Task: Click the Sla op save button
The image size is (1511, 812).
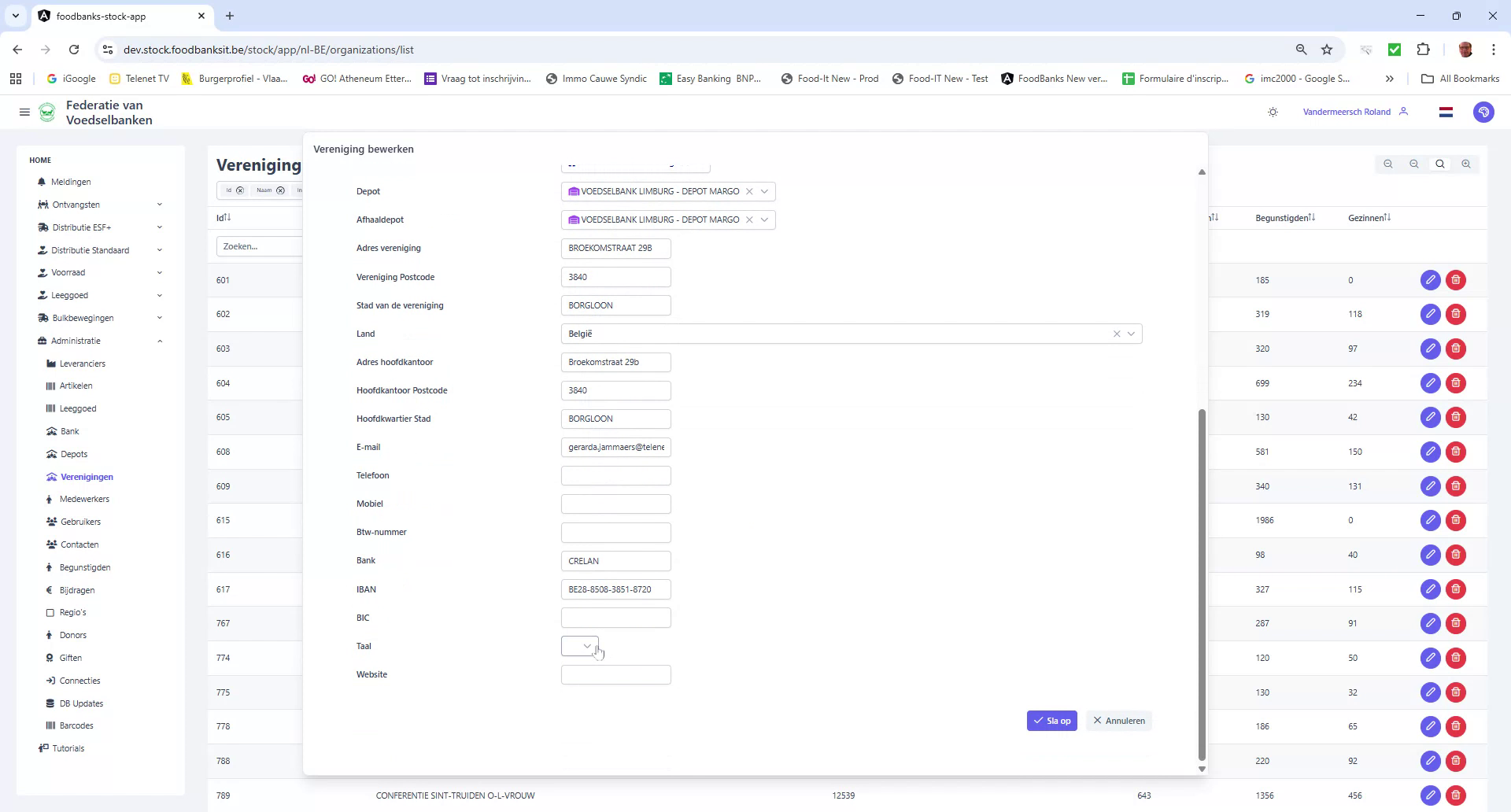Action: 1052,720
